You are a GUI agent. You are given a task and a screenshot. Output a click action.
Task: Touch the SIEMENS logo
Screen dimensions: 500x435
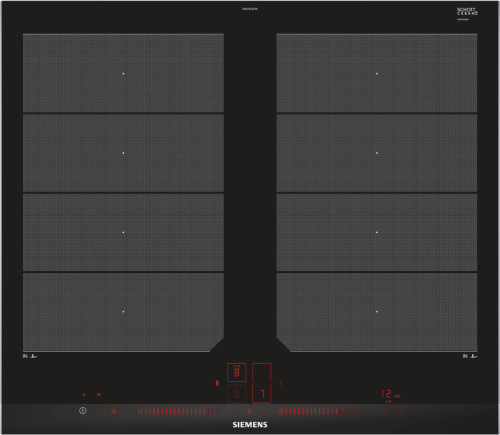[250, 425]
